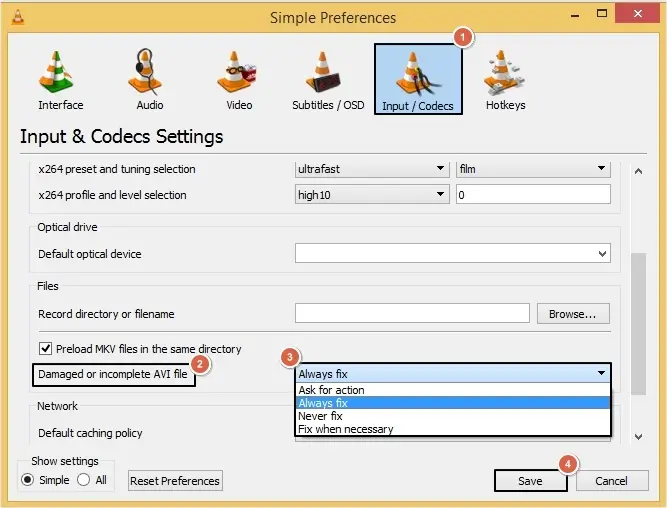Click the Record directory or filename label

[106, 314]
